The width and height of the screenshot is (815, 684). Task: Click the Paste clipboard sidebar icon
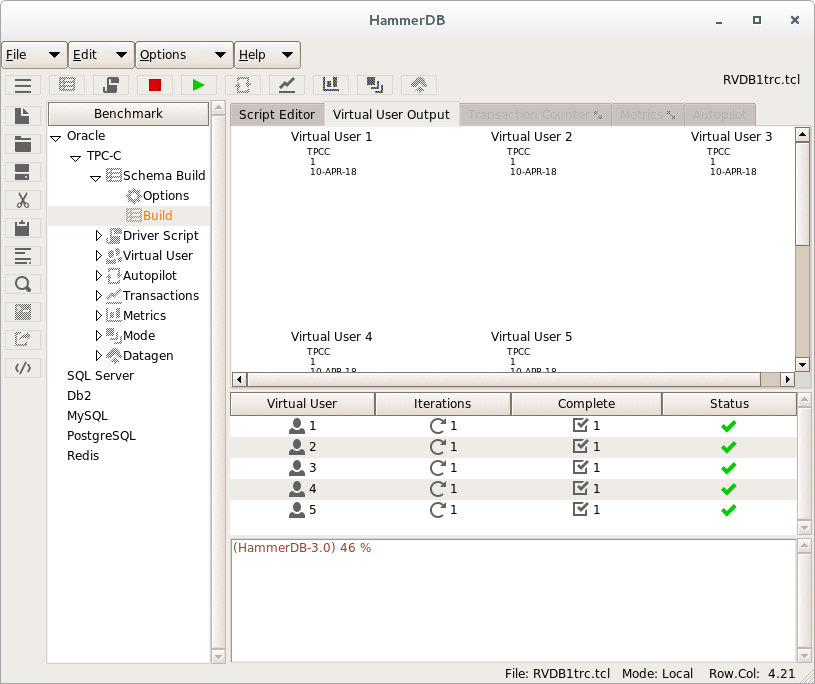click(x=23, y=228)
